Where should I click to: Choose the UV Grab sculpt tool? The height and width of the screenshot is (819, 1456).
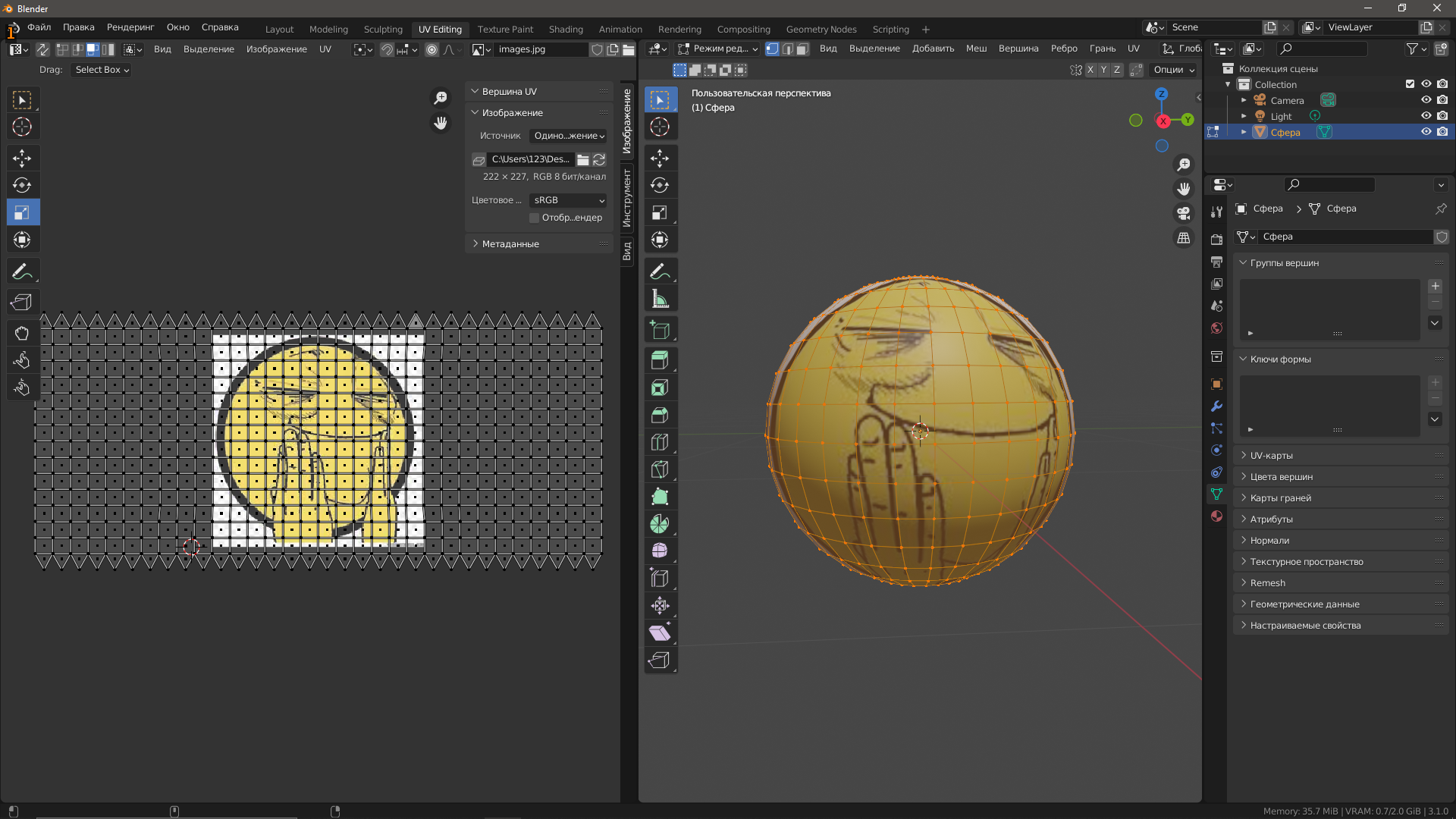pyautogui.click(x=22, y=333)
